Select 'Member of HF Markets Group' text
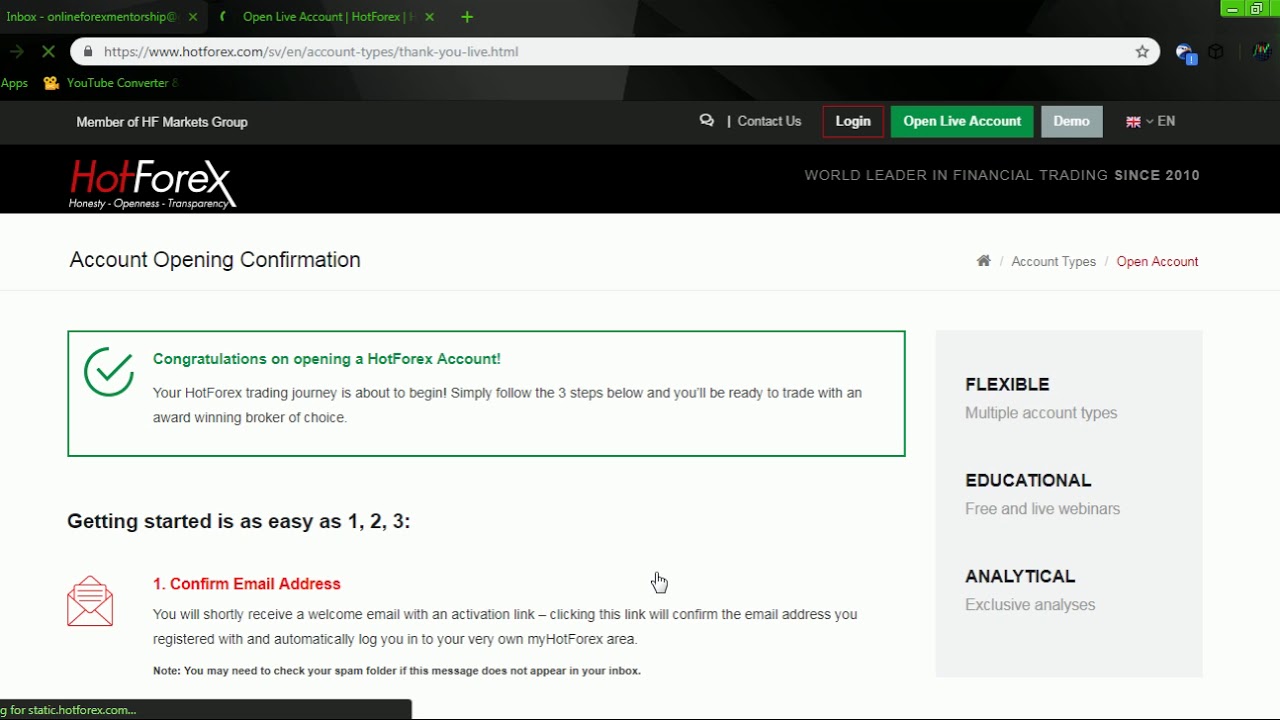Screen dimensions: 1280x720 pyautogui.click(x=162, y=122)
